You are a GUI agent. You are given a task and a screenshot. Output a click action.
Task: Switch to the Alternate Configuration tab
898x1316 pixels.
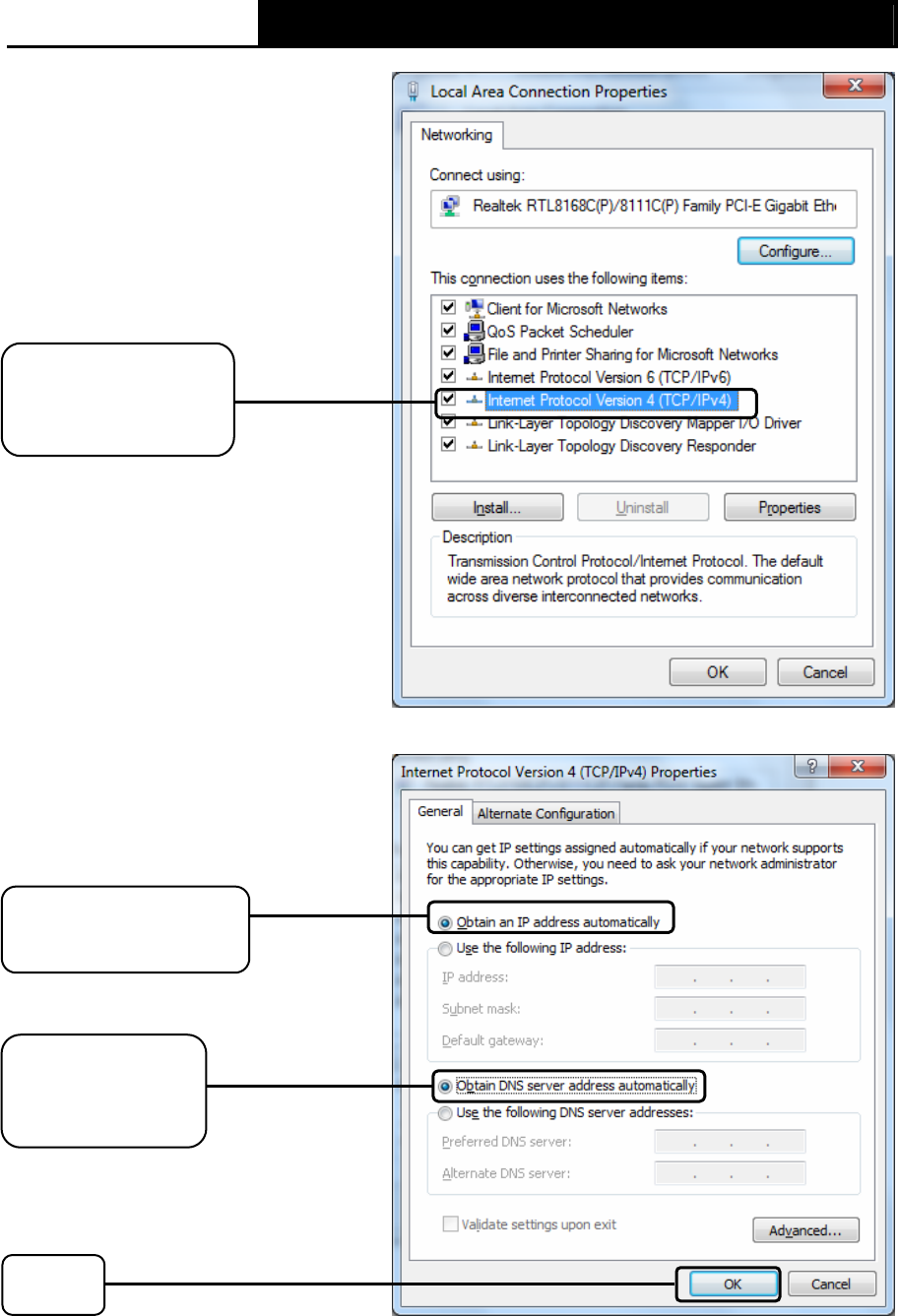pos(545,813)
